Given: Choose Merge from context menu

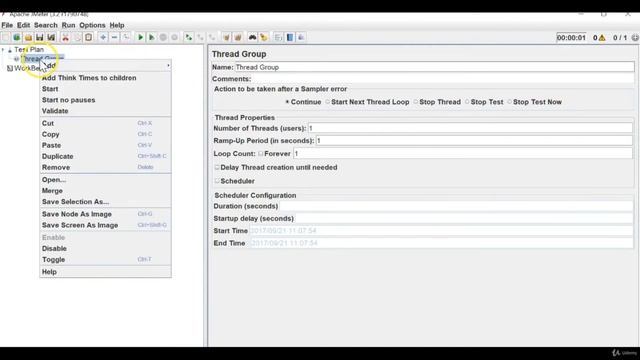Looking at the screenshot, I should click(105, 191).
